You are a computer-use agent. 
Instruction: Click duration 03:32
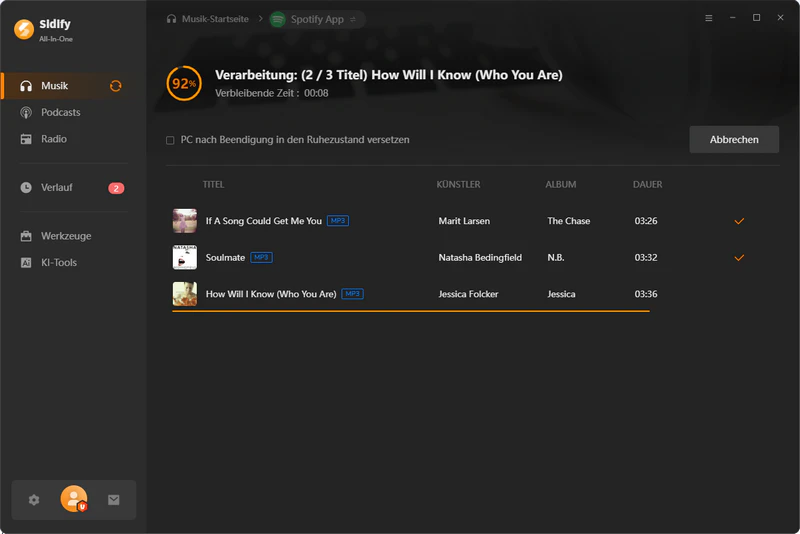[x=646, y=258]
